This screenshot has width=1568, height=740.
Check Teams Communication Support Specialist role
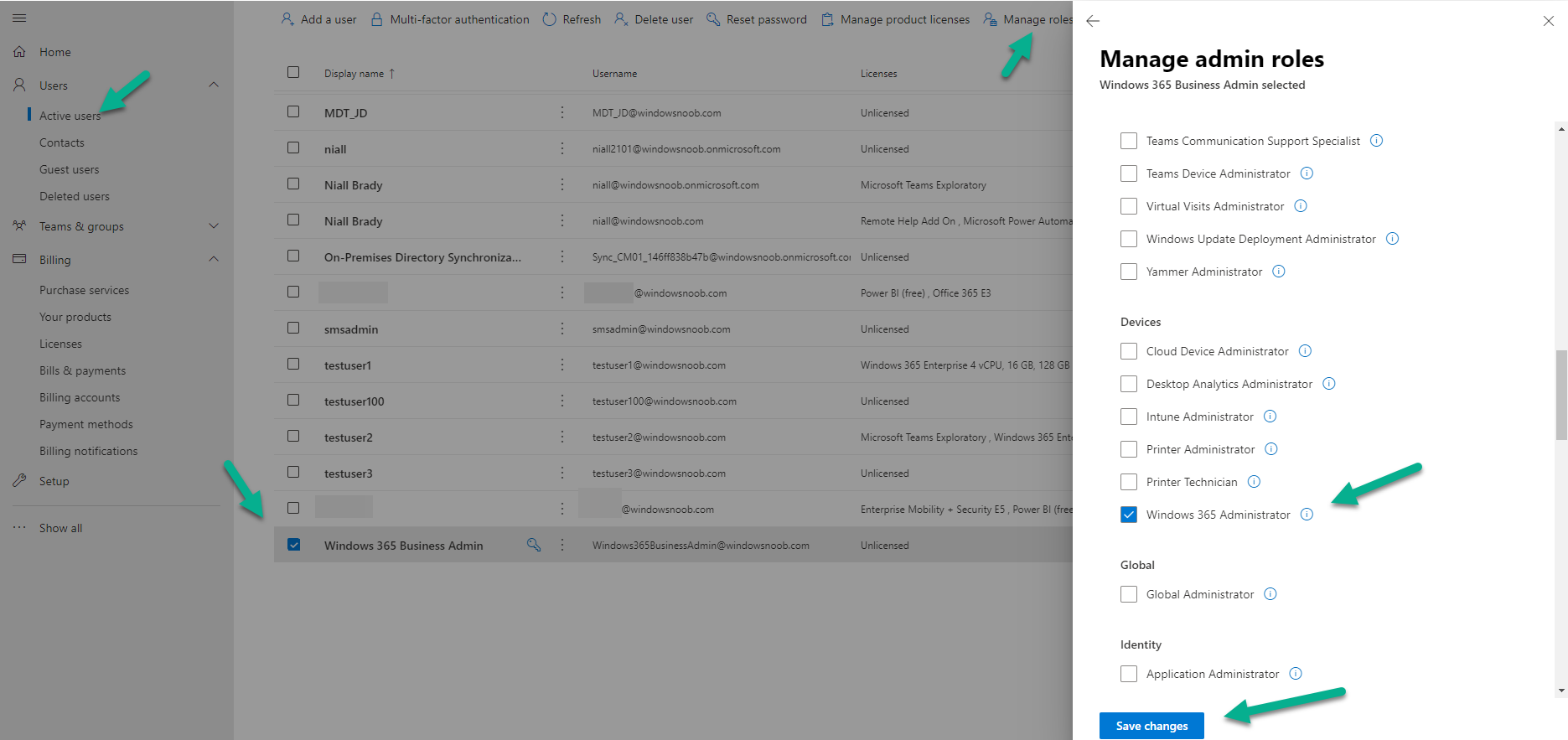pos(1129,141)
